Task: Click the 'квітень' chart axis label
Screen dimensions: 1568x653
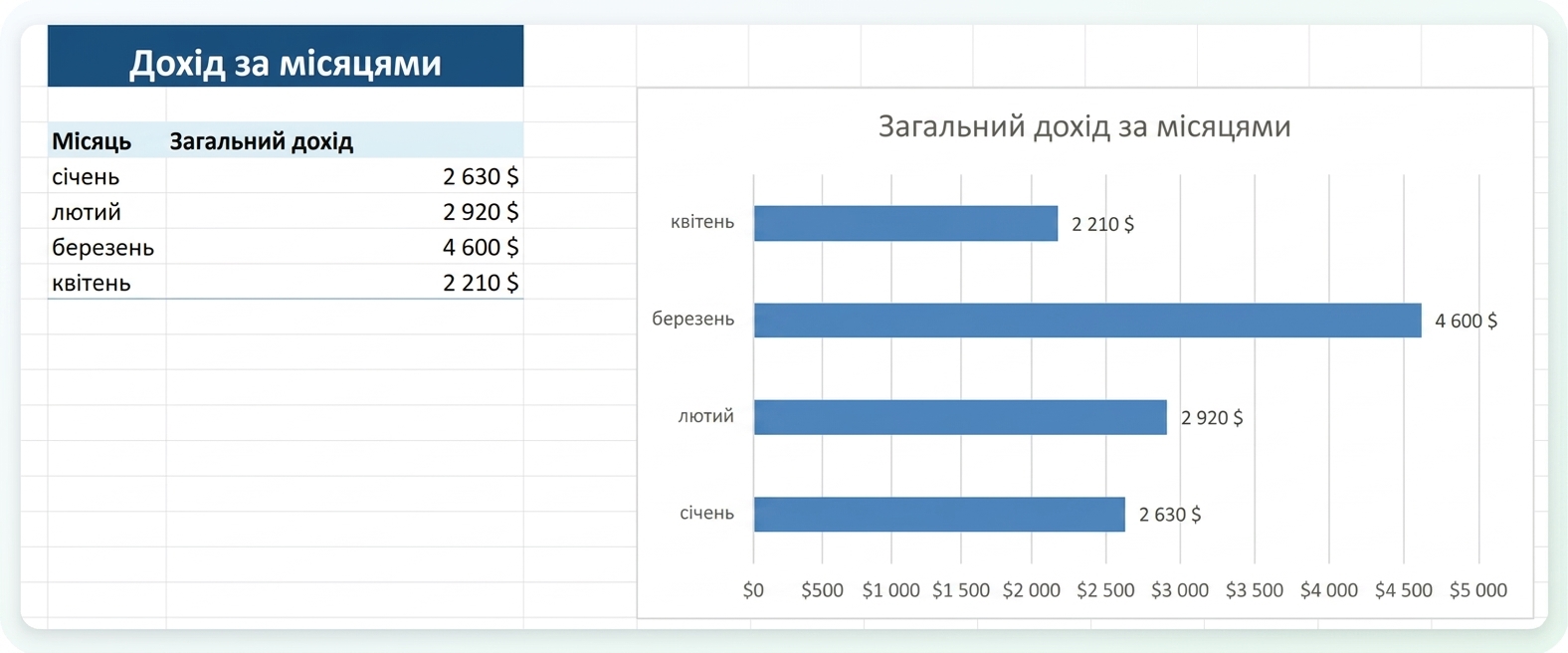Action: (x=702, y=222)
